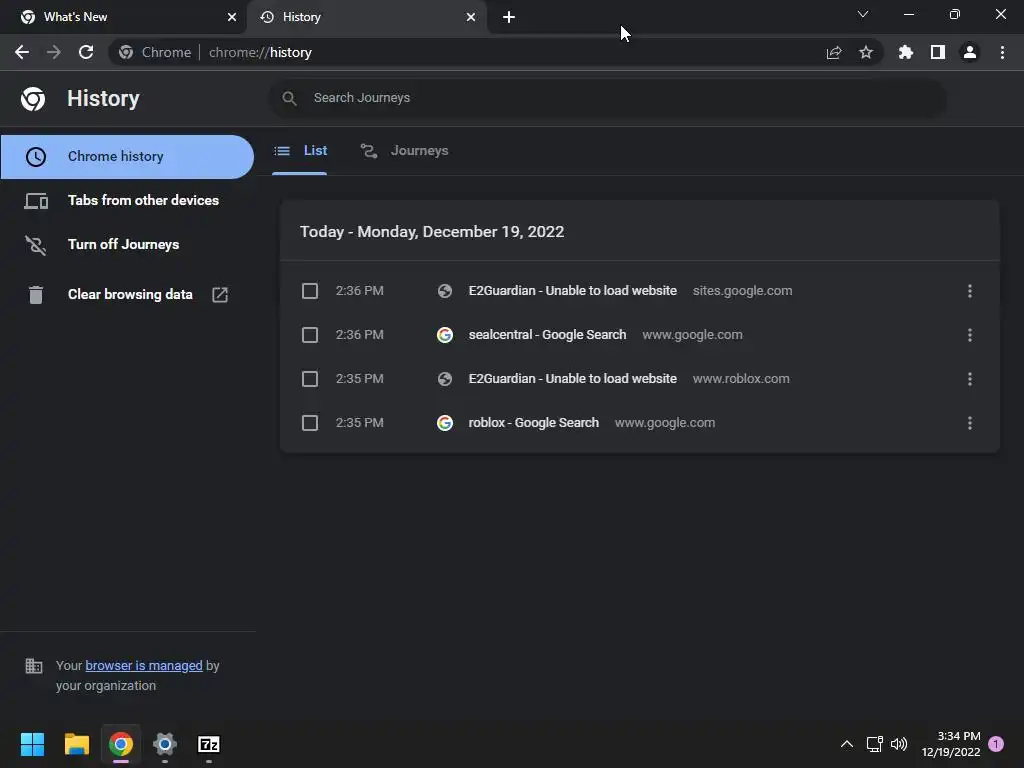
Task: Open the notification badge in taskbar
Action: (x=996, y=744)
